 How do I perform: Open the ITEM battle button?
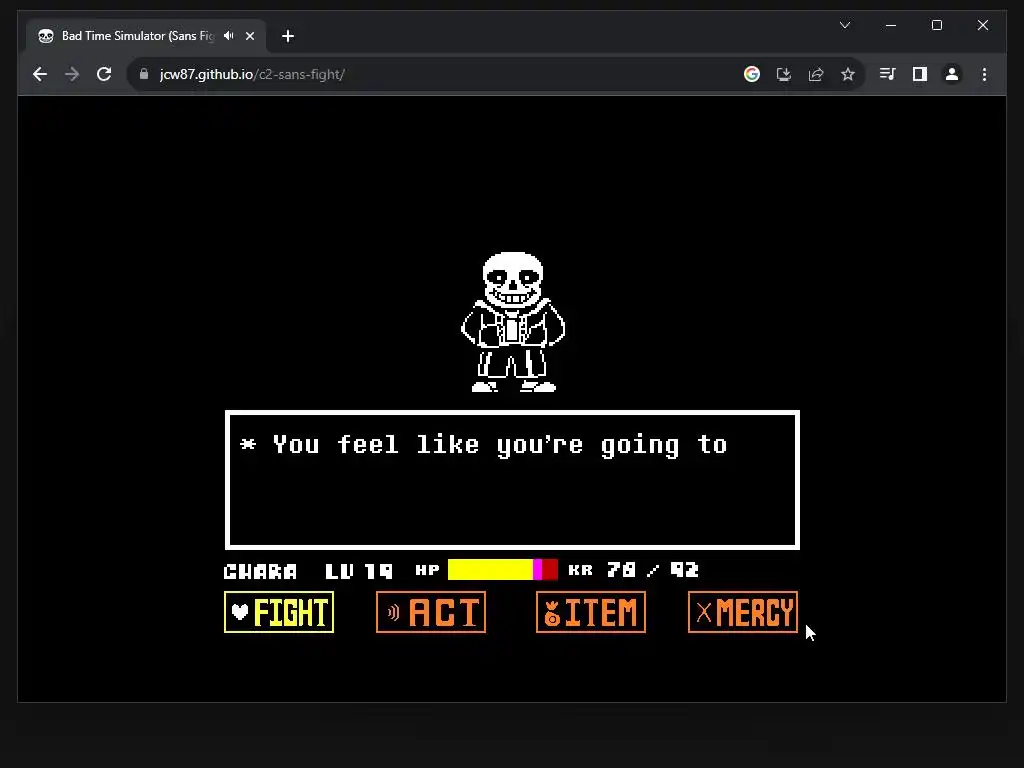(591, 612)
